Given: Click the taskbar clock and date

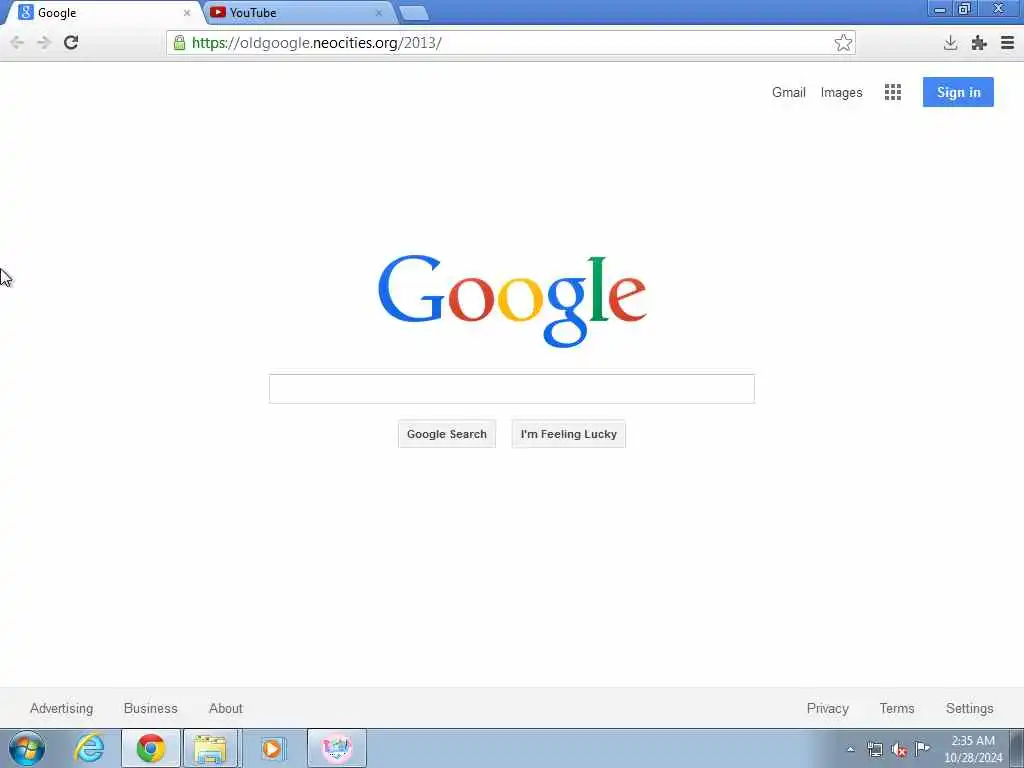Looking at the screenshot, I should pyautogui.click(x=973, y=749).
